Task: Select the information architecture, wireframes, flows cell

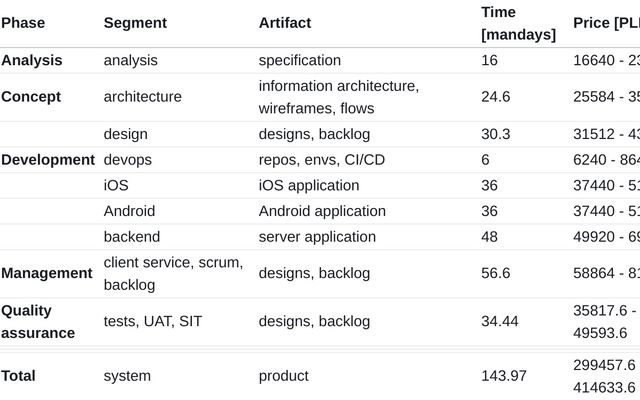Action: 339,97
